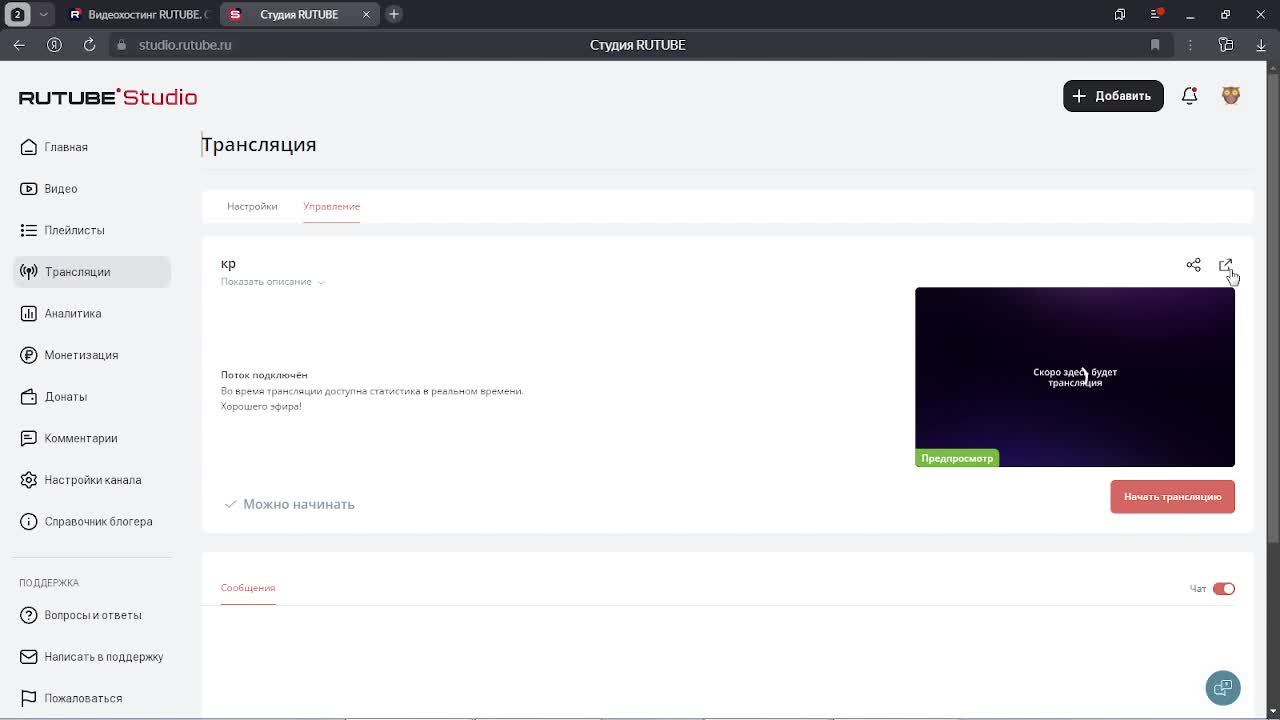Click the Начать трансляцию button

(x=1172, y=497)
